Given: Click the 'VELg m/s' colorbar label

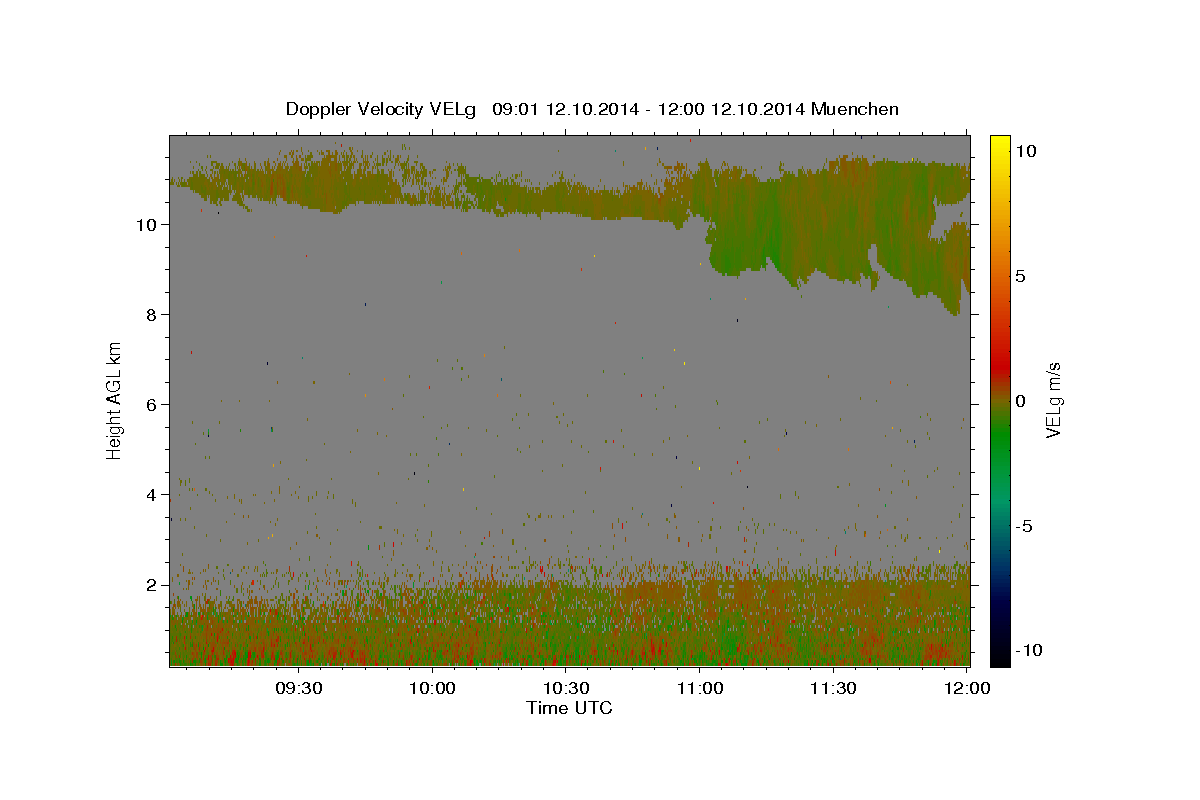Looking at the screenshot, I should click(x=1053, y=400).
